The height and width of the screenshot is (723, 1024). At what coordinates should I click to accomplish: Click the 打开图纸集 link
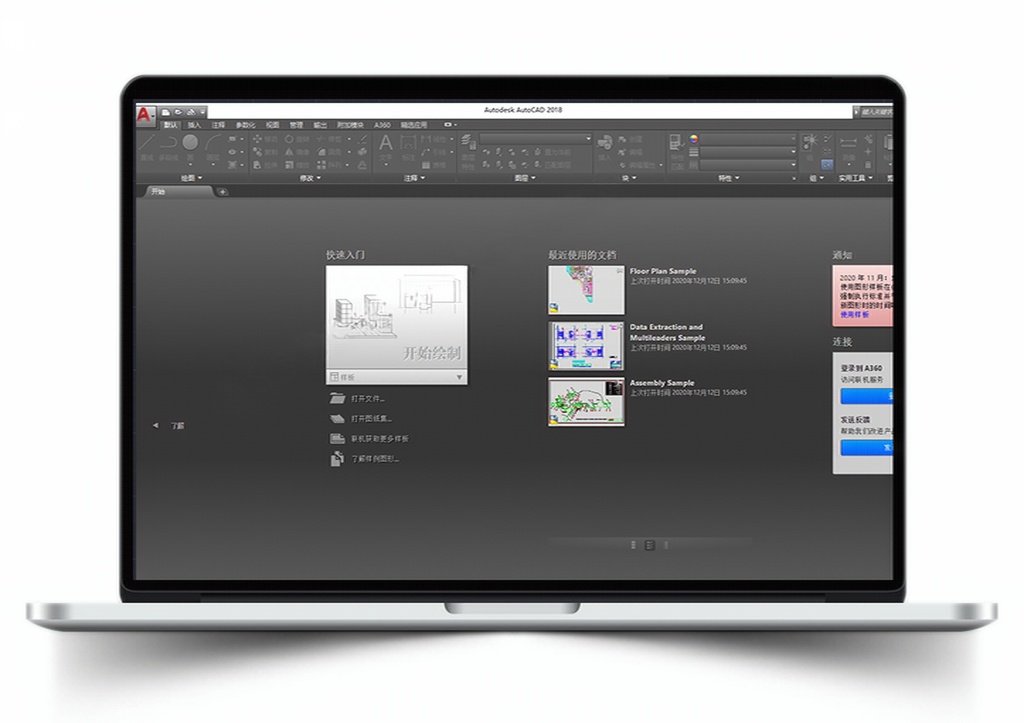click(372, 419)
